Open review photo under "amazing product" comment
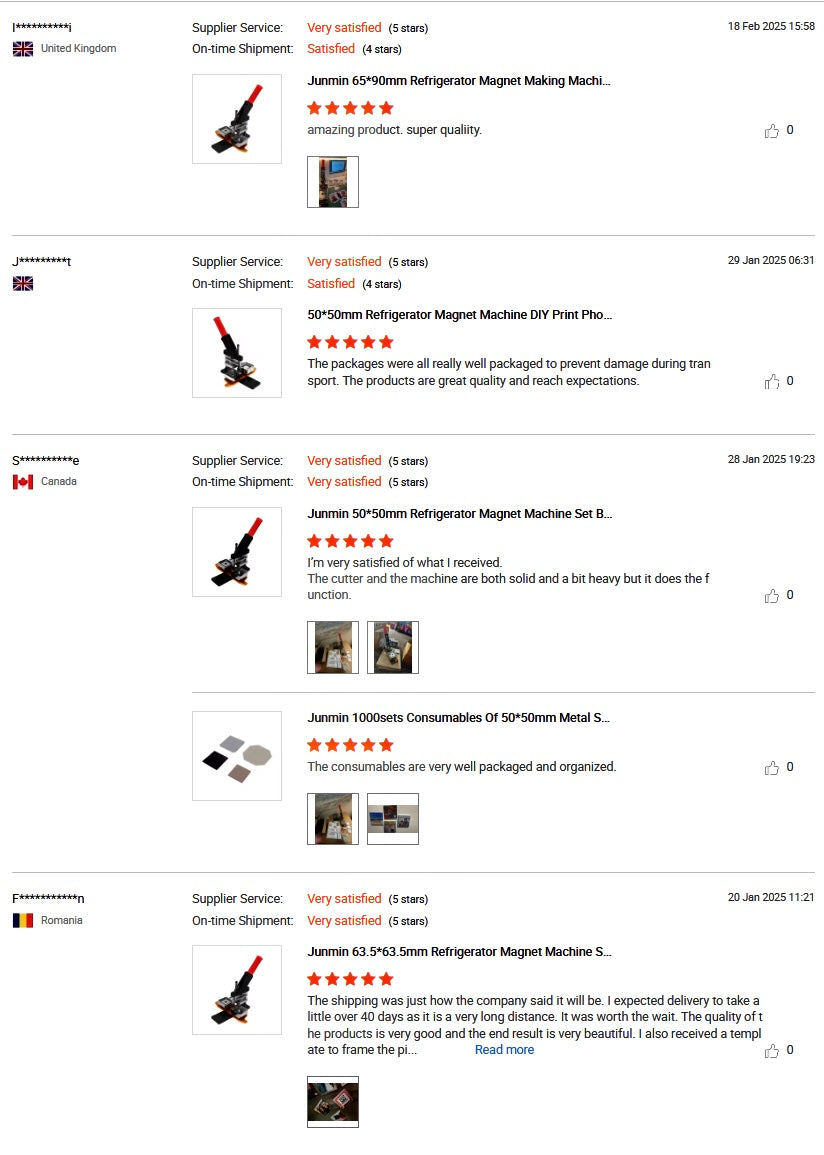824x1155 pixels. click(333, 182)
